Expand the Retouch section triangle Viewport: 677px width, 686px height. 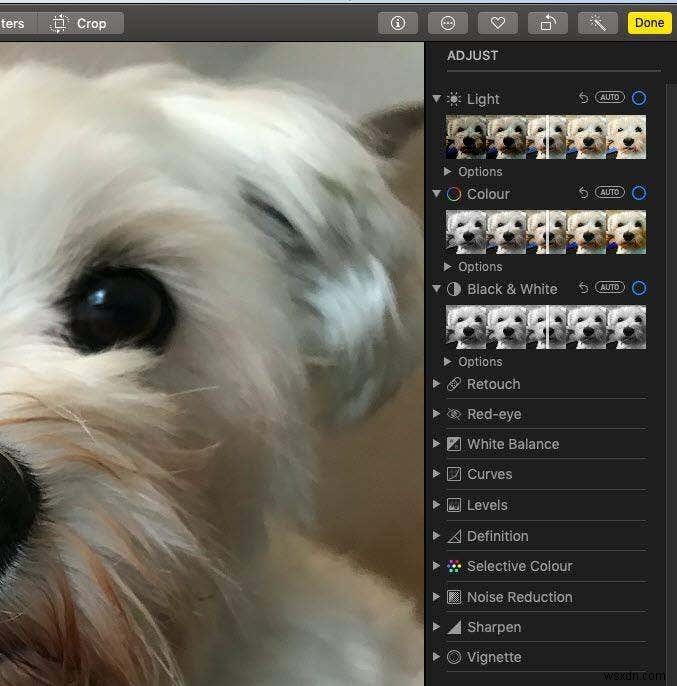pos(436,384)
